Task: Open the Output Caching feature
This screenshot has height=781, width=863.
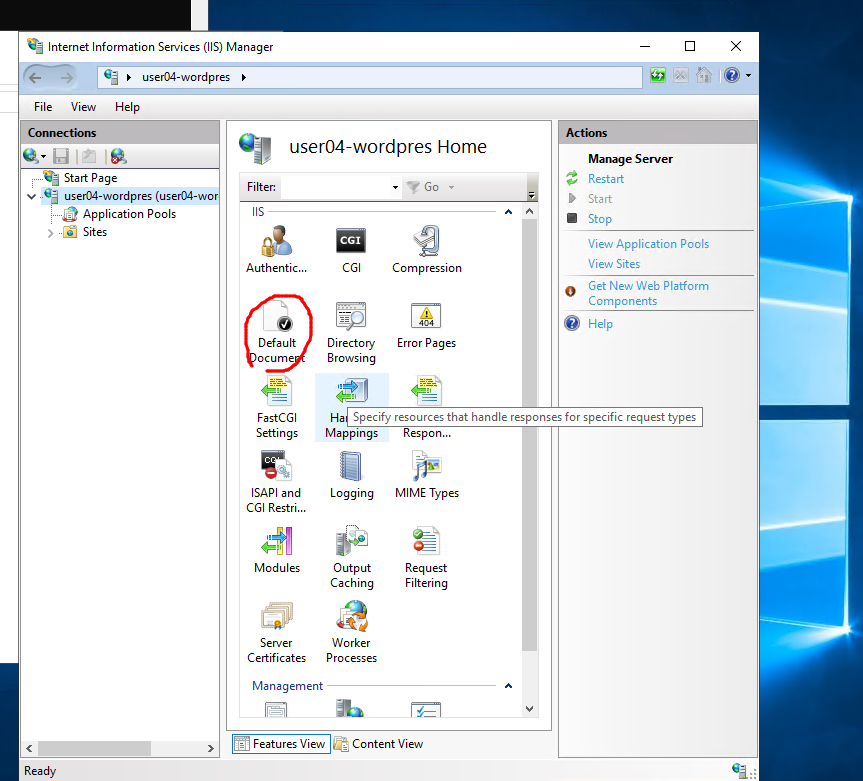Action: [352, 557]
